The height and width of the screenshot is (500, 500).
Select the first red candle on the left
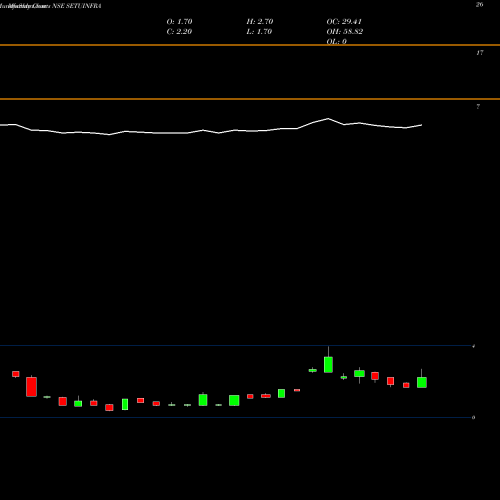[x=16, y=374]
